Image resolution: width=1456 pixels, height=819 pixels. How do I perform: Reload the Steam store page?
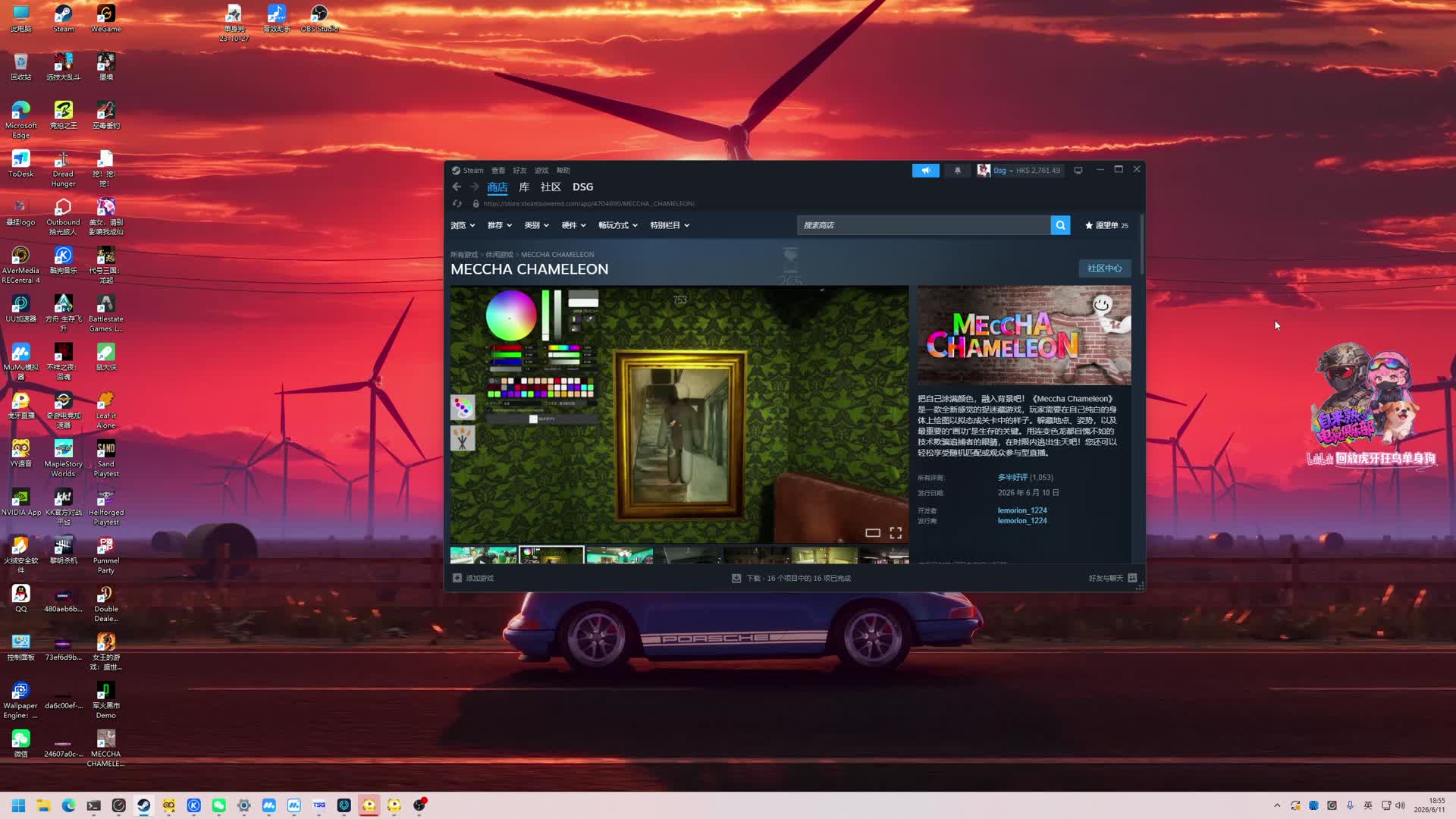point(457,204)
